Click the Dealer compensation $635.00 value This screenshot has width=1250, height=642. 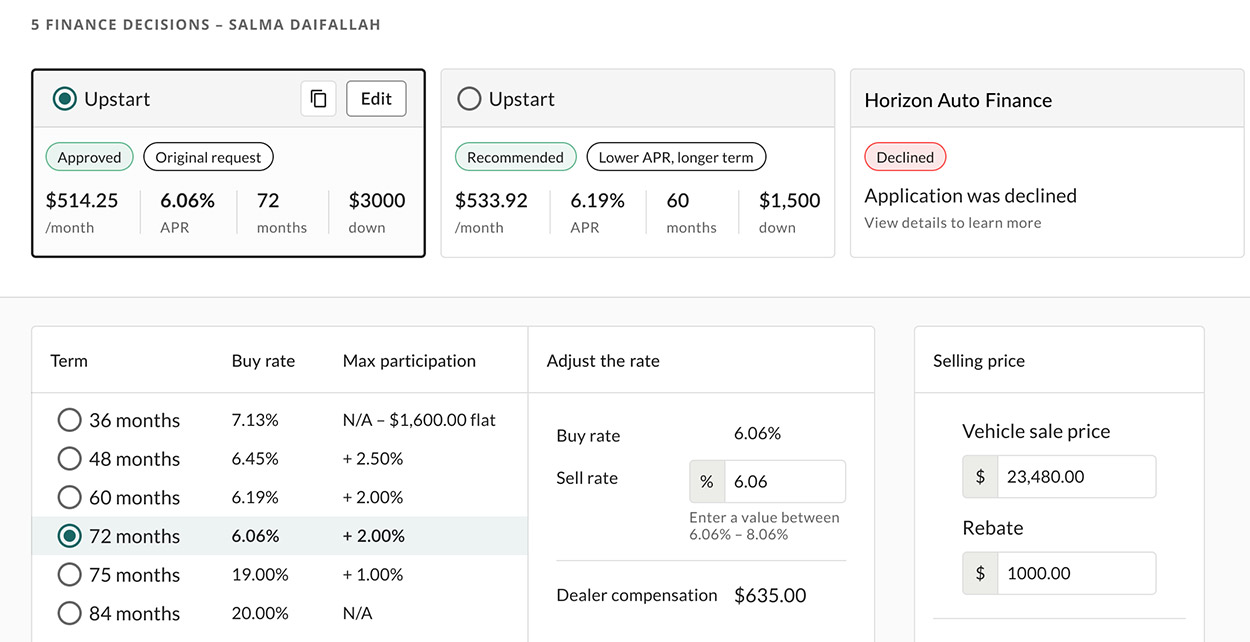tap(770, 596)
